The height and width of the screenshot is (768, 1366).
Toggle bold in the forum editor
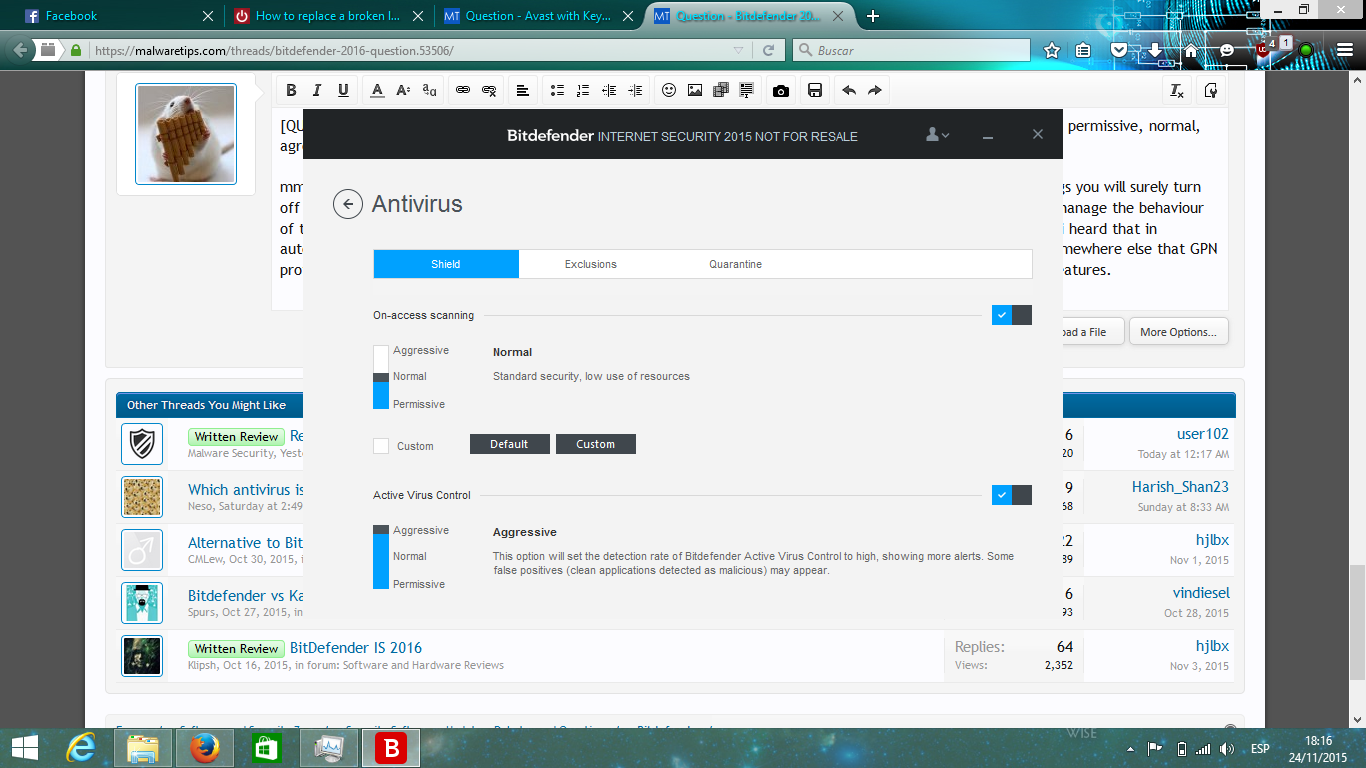tap(291, 90)
